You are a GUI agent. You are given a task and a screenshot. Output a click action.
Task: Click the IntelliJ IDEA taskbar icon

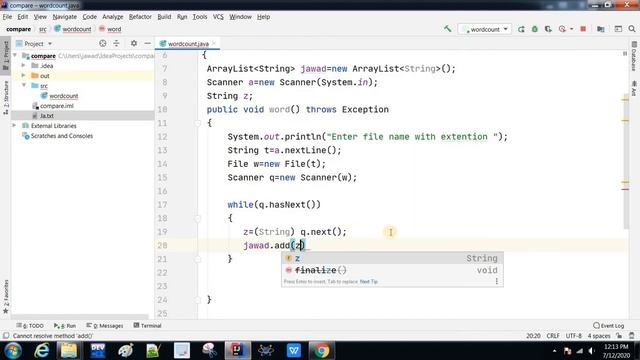pyautogui.click(x=238, y=351)
